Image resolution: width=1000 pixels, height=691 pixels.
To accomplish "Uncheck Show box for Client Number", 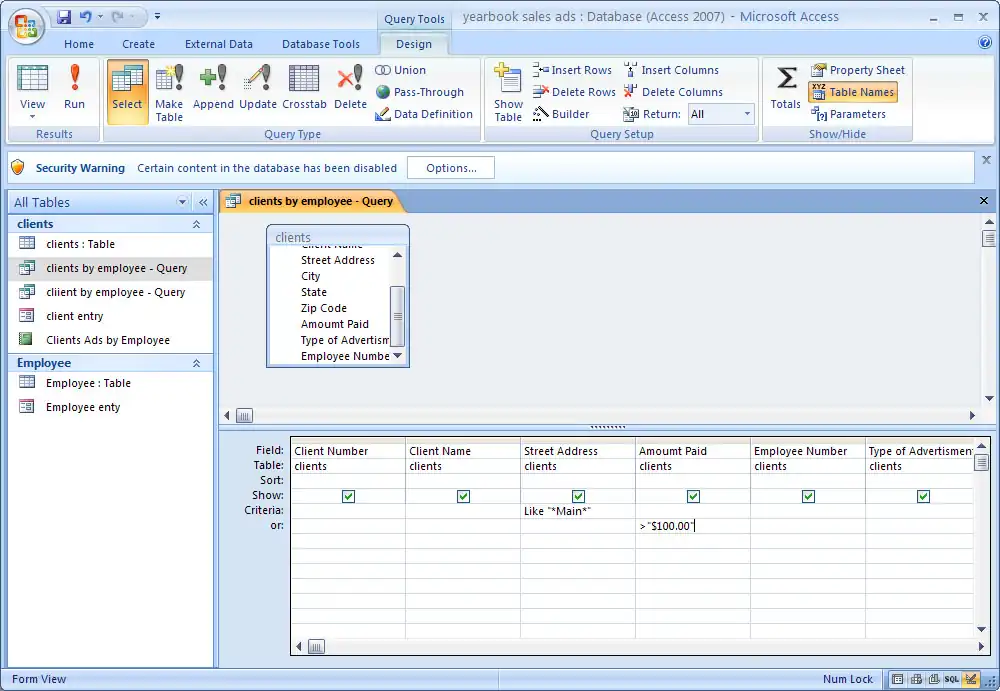I will [348, 496].
